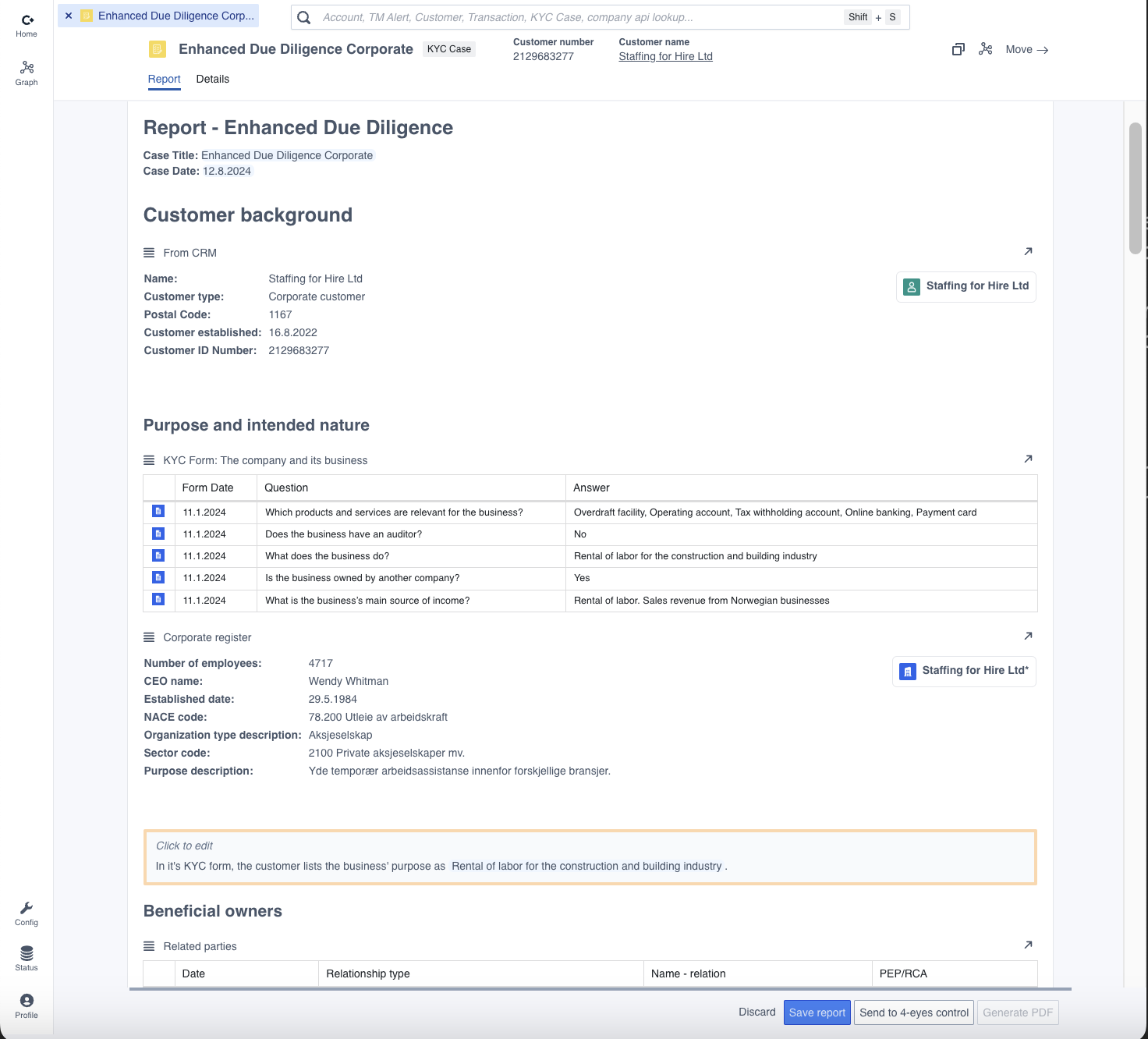The height and width of the screenshot is (1039, 1148).
Task: Open Staffing for Hire Ltd customer link
Action: pos(665,56)
